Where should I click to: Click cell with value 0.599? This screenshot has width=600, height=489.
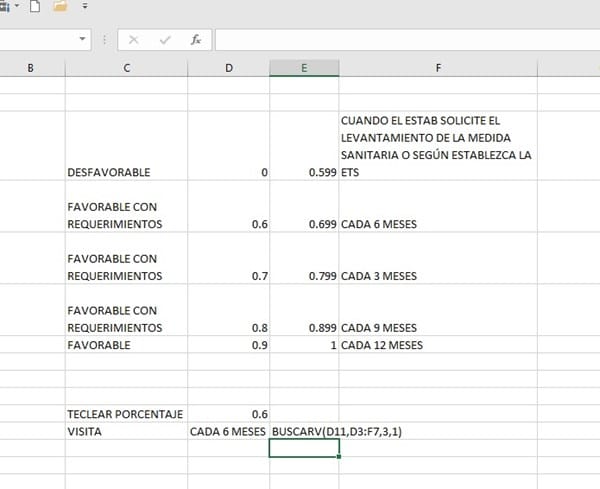tap(304, 146)
